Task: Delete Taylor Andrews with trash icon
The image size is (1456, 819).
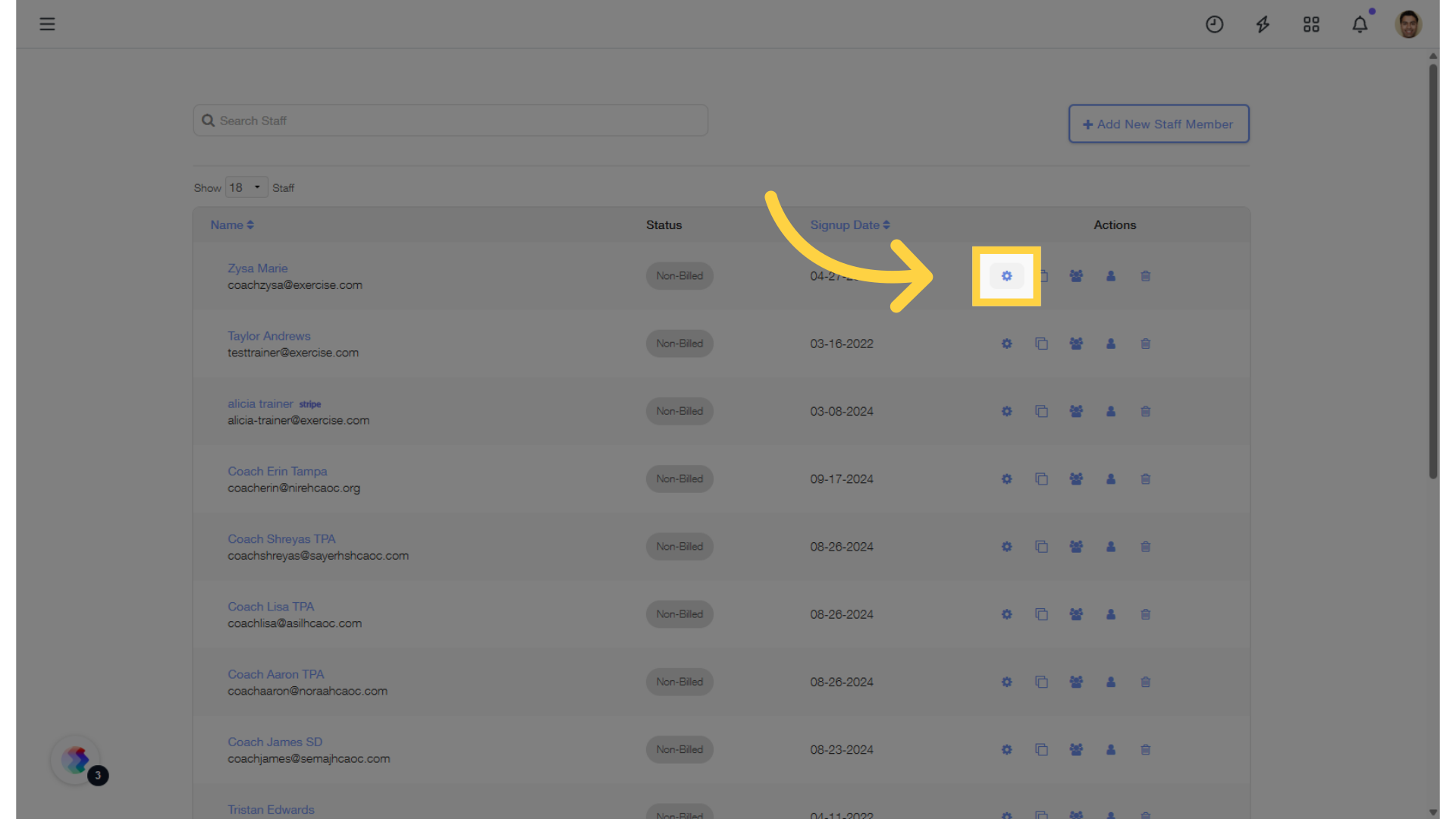Action: click(1146, 344)
